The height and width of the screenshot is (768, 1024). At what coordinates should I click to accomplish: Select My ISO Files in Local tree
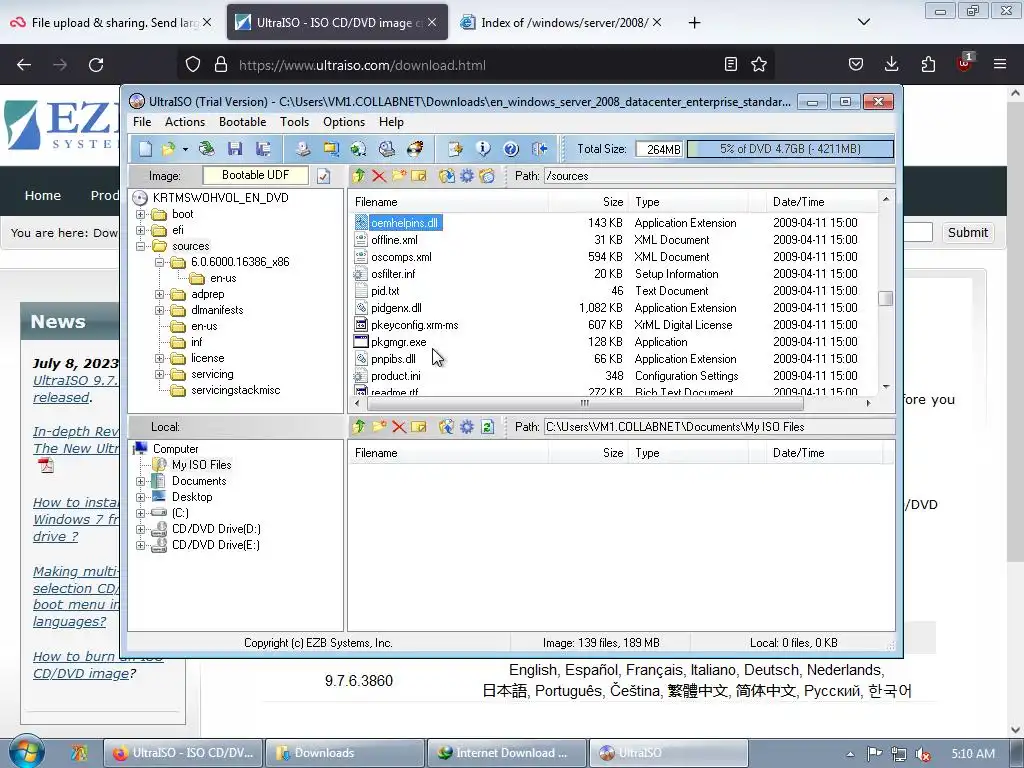pyautogui.click(x=201, y=465)
